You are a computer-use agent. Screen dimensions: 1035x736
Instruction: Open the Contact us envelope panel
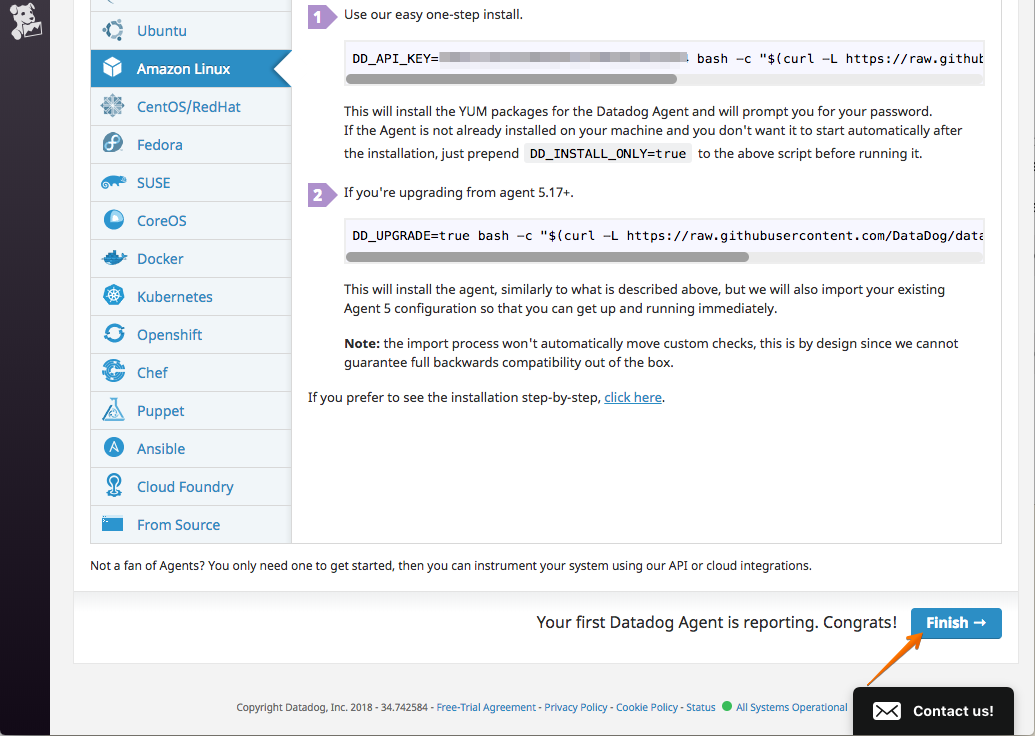886,710
